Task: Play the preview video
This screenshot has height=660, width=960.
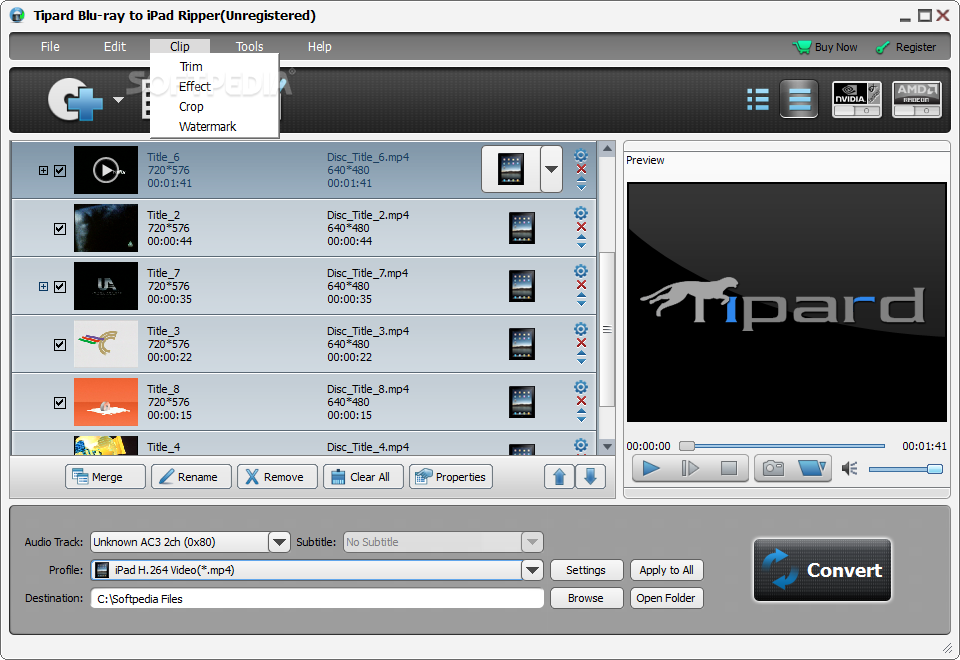Action: (x=651, y=469)
